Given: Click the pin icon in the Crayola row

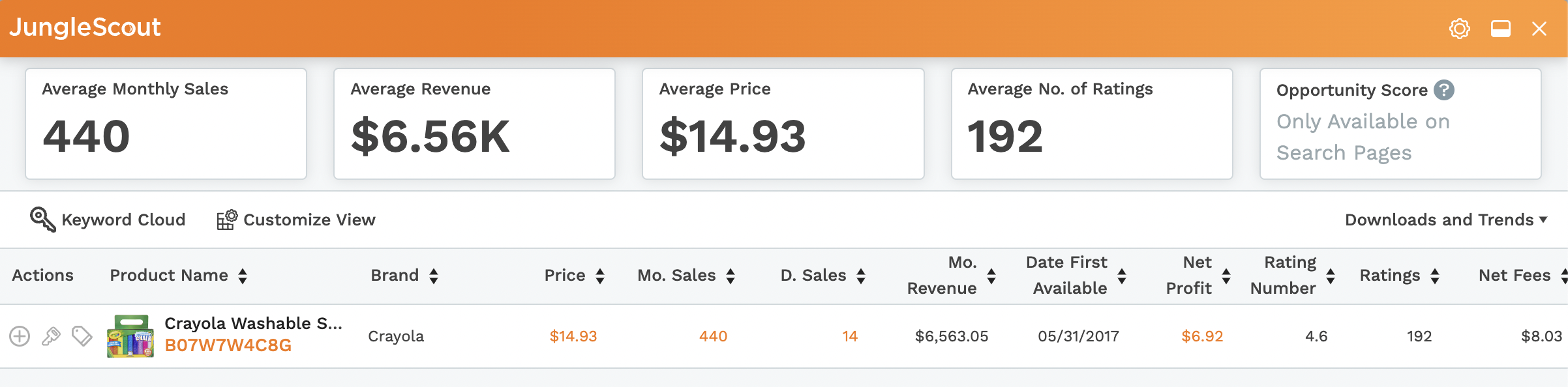Looking at the screenshot, I should [x=51, y=336].
